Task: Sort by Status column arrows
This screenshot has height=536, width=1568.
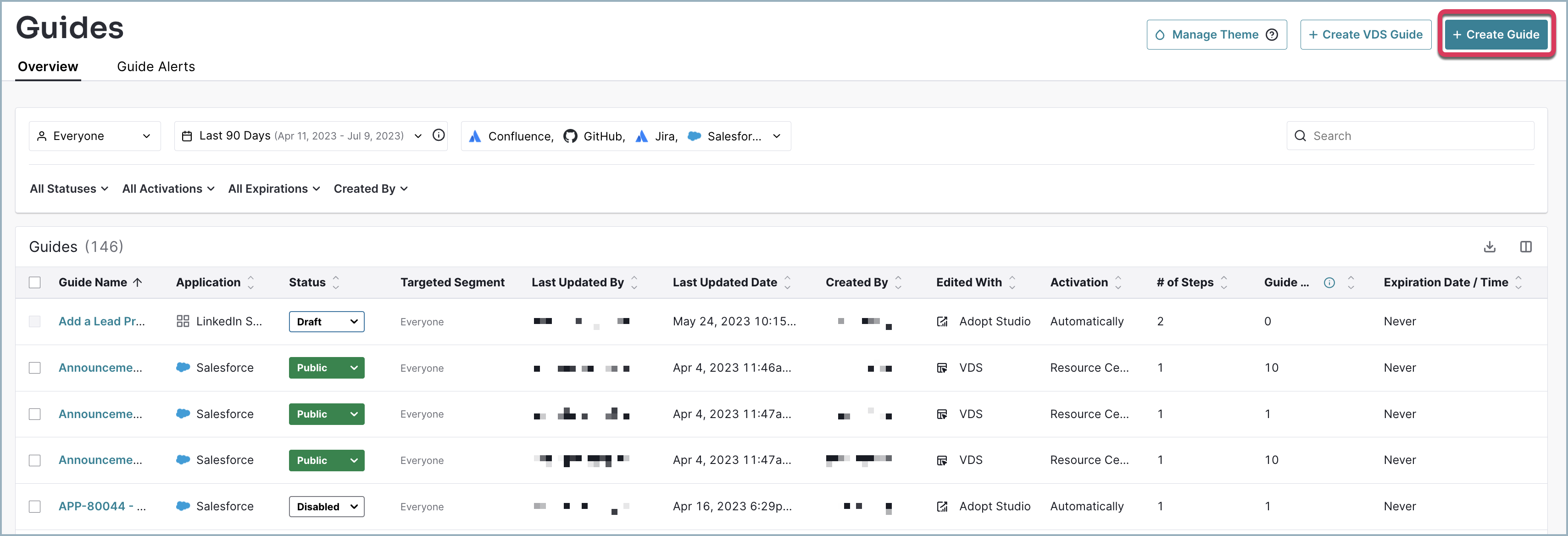Action: pyautogui.click(x=335, y=282)
